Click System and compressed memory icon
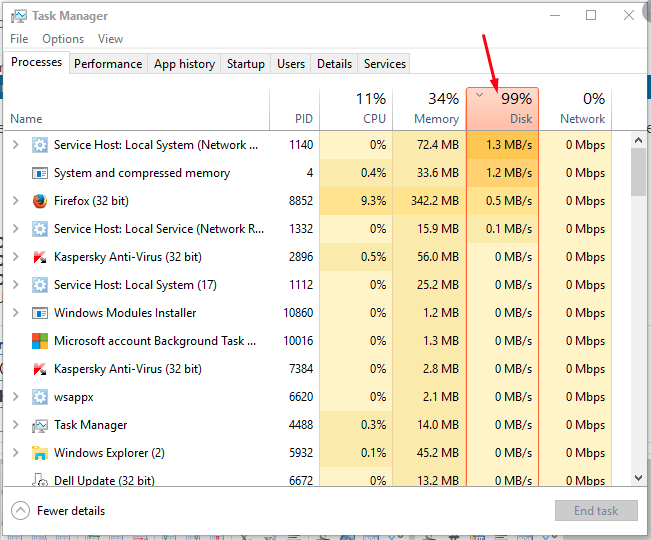Screen dimensions: 651x540 [40, 173]
